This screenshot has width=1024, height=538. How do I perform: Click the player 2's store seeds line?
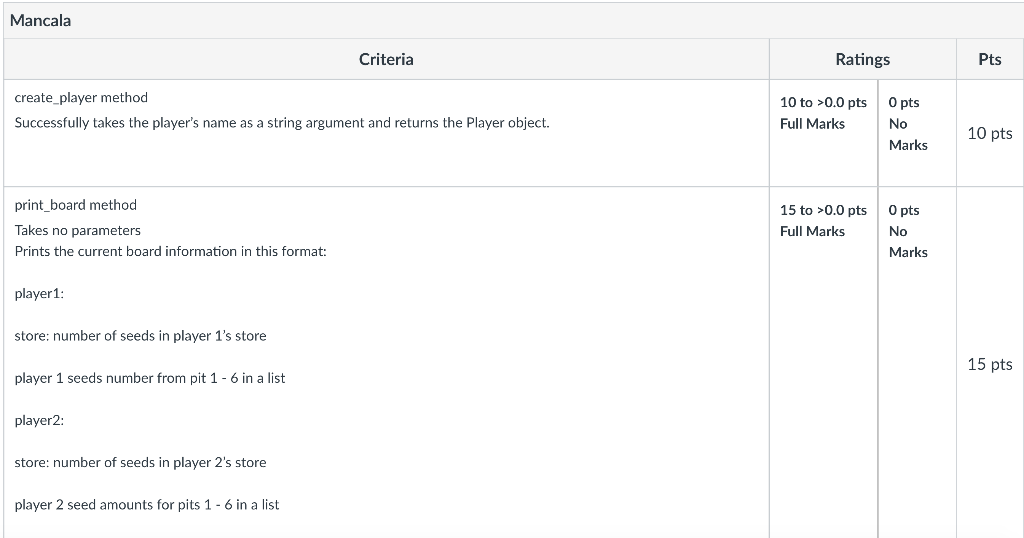point(140,462)
